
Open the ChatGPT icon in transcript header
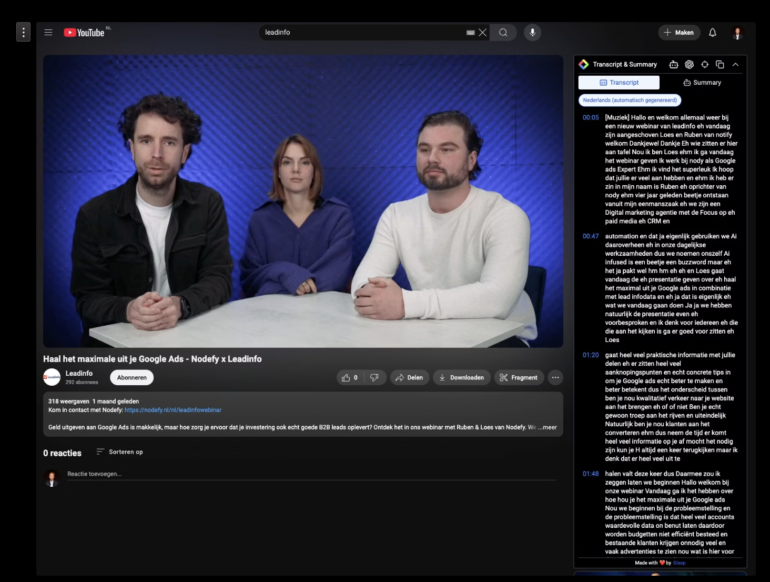point(689,64)
